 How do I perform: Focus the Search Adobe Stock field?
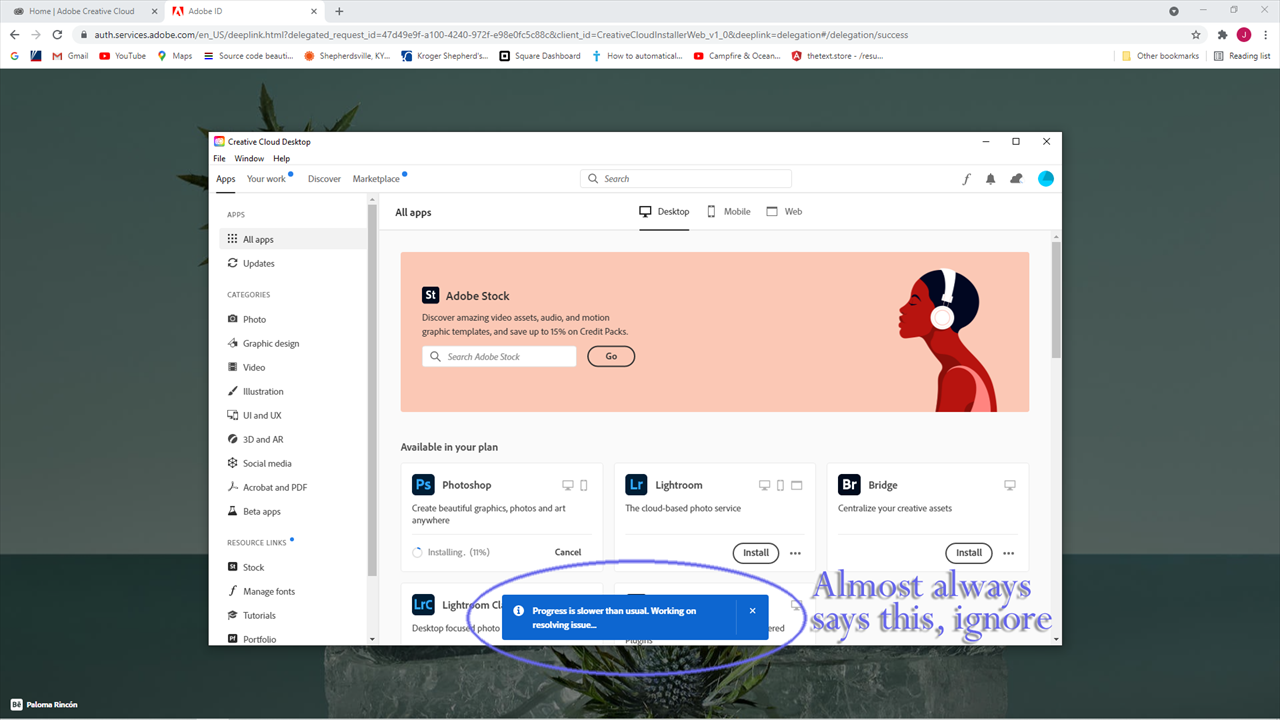(499, 356)
